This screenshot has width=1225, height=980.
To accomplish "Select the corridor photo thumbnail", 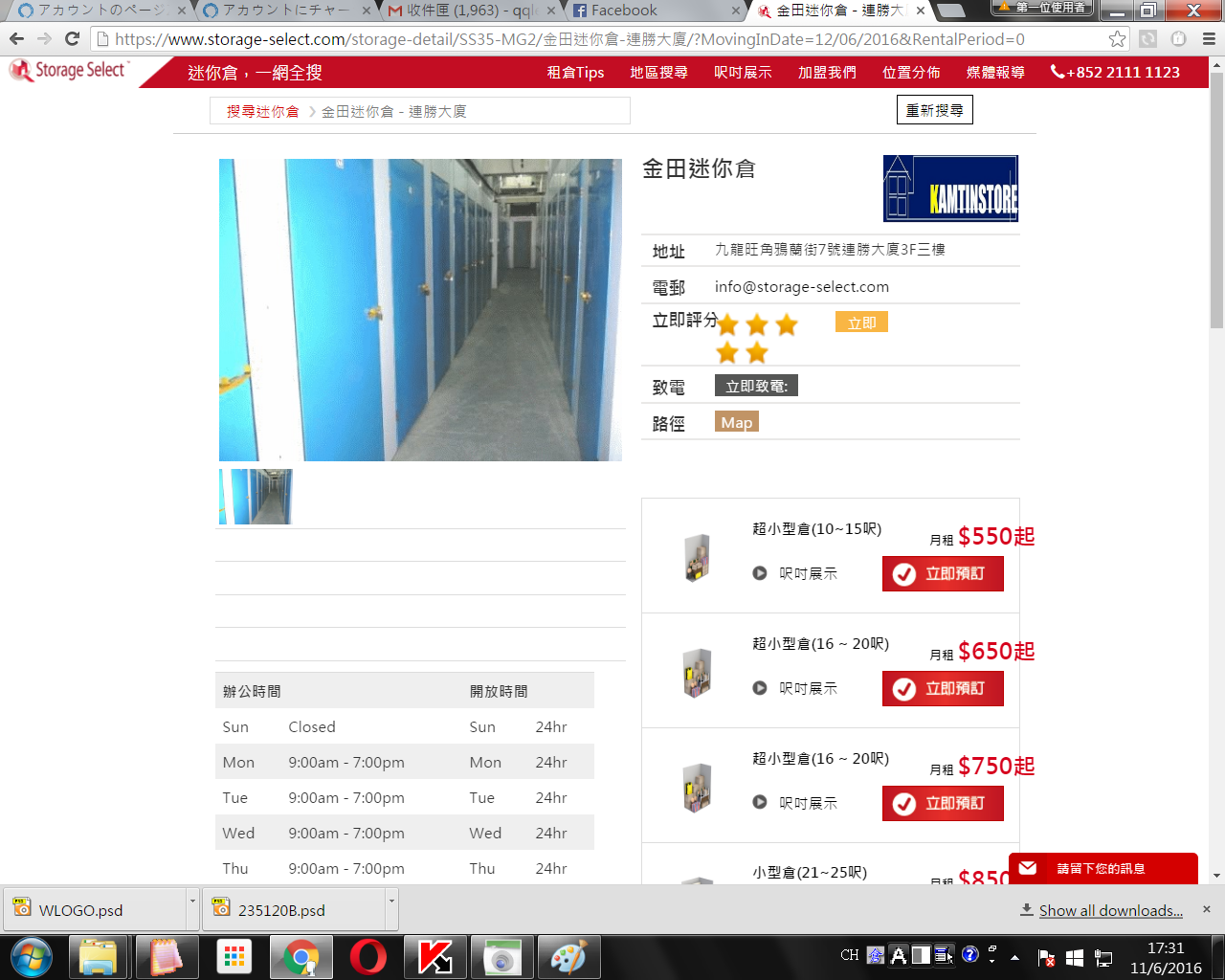I will [x=256, y=497].
